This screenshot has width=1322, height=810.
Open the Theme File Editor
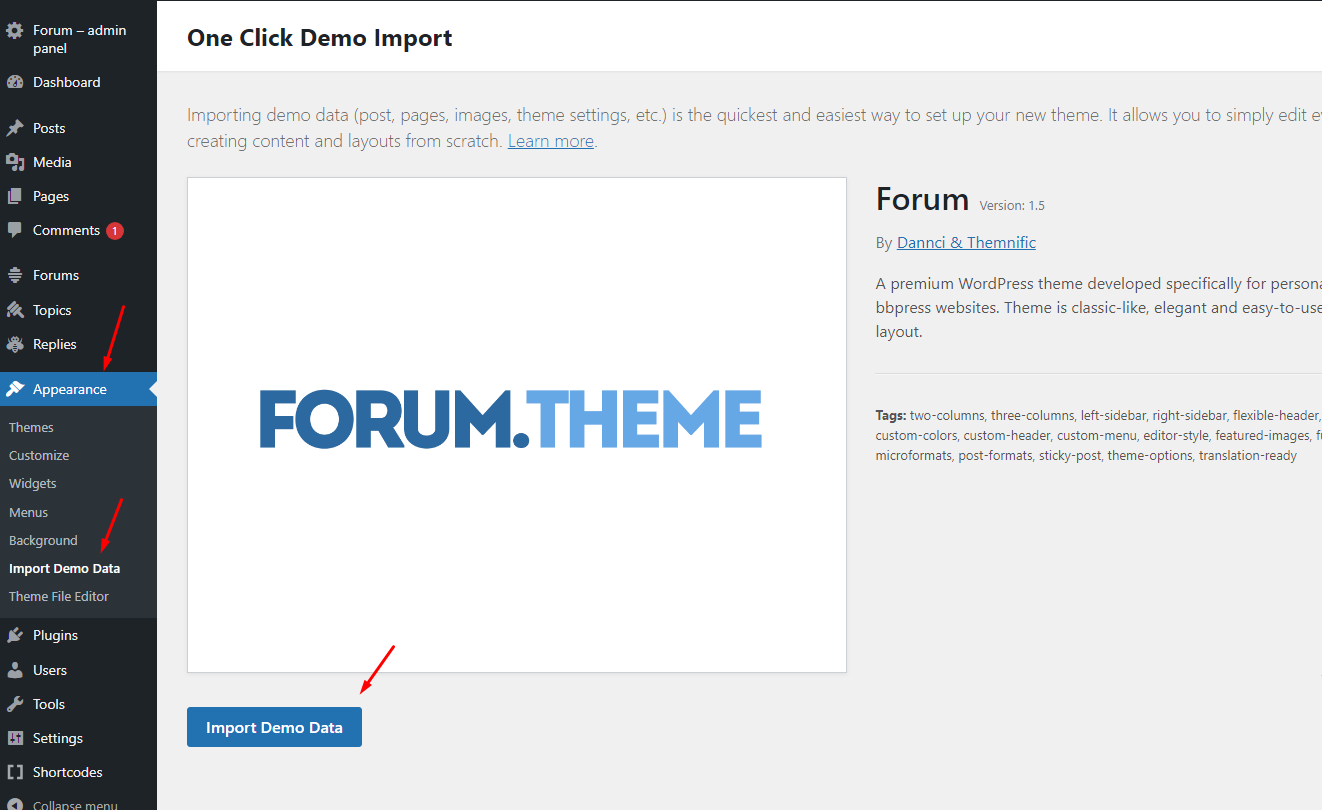(59, 596)
